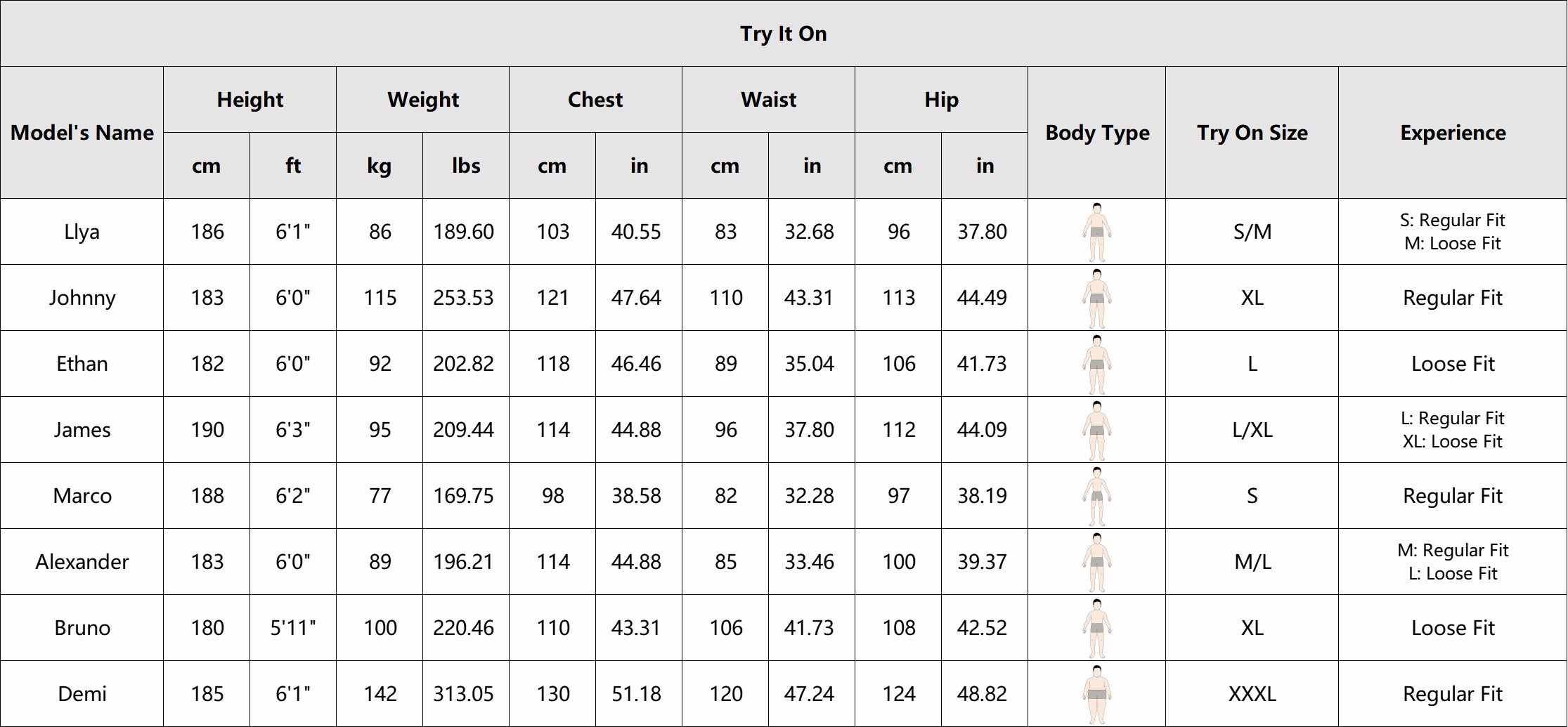Click Alexander's body type figure icon
Image resolution: width=1568 pixels, height=727 pixels.
[1096, 562]
